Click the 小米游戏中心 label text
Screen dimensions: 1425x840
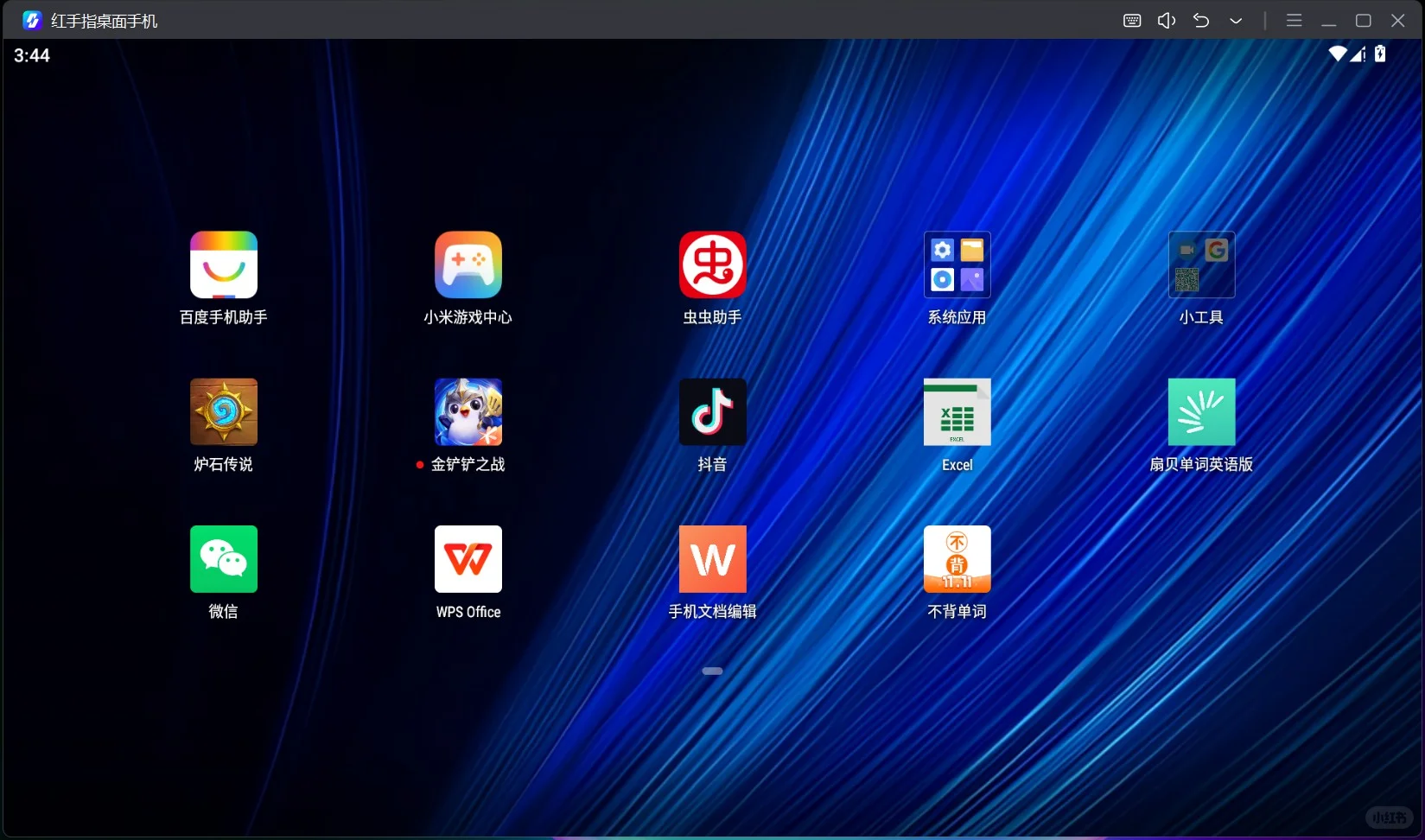coord(468,317)
